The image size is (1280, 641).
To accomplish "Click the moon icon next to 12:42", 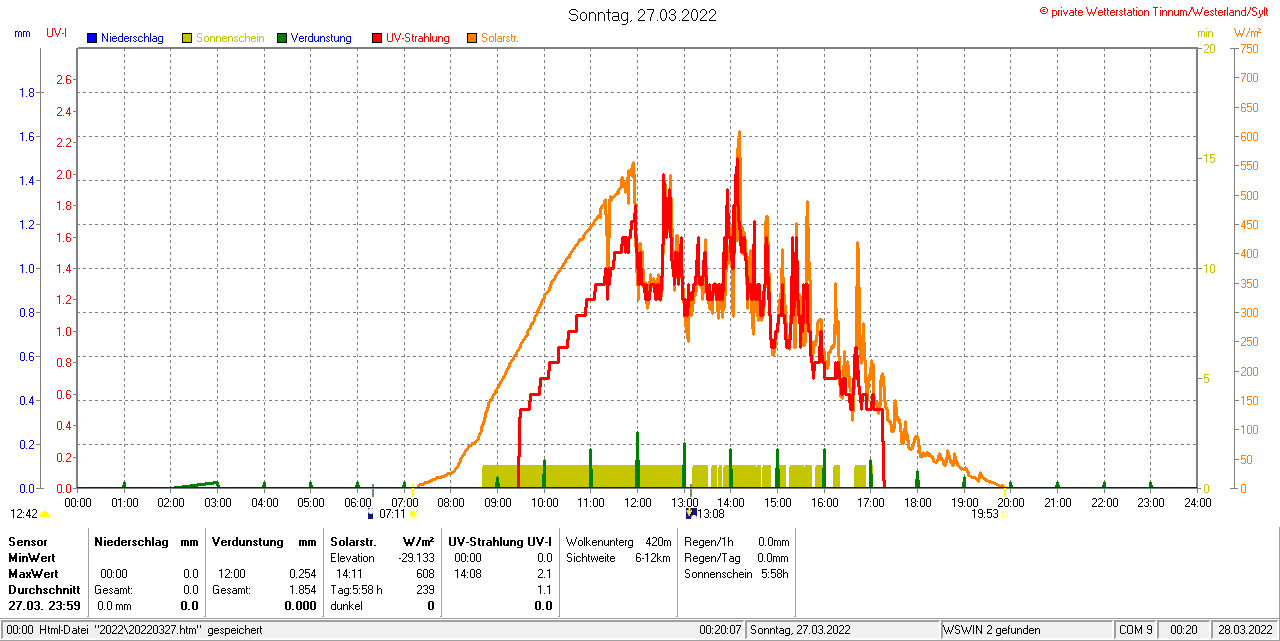I will (44, 514).
